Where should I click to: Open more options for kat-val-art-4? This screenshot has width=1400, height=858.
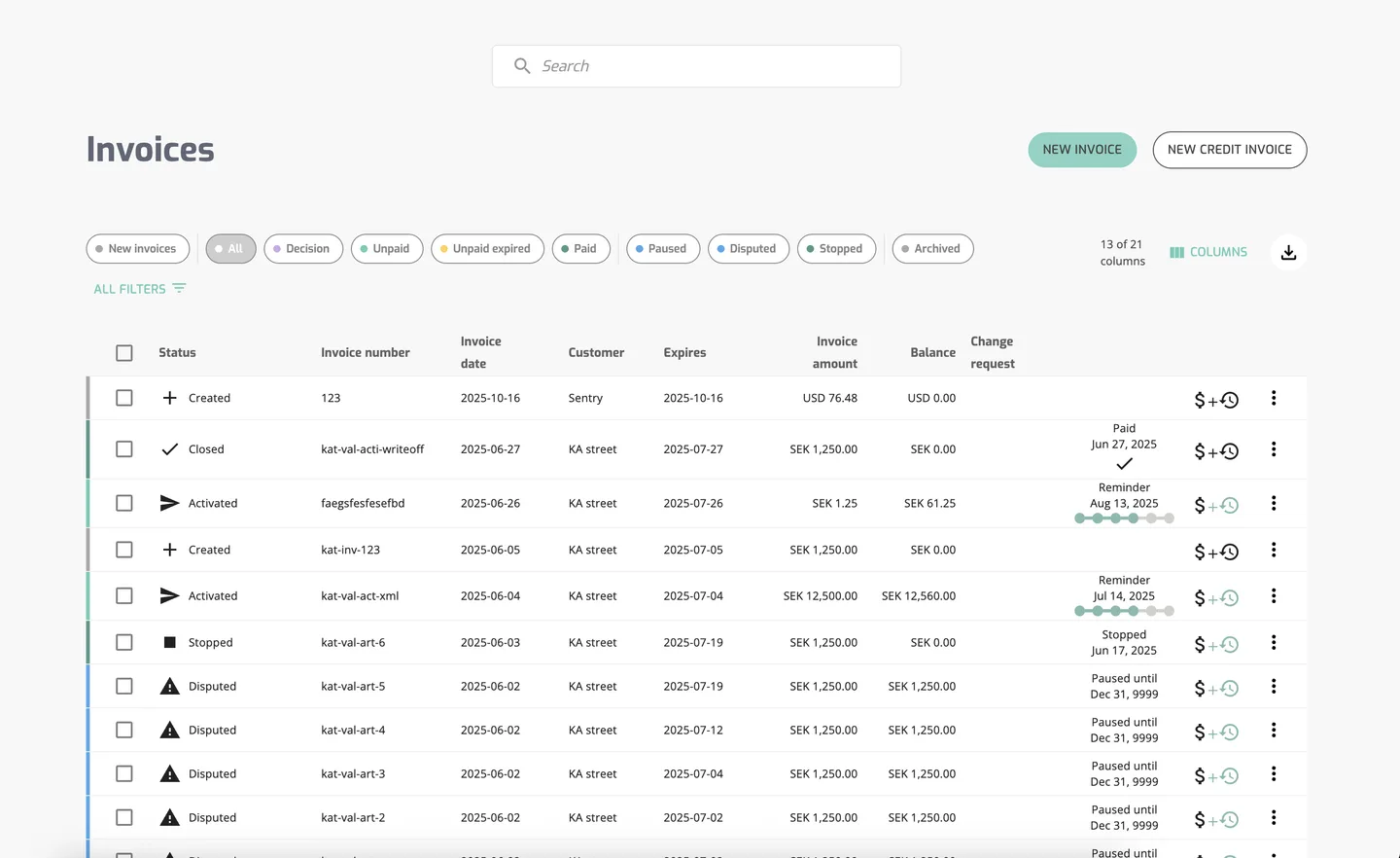(x=1274, y=730)
